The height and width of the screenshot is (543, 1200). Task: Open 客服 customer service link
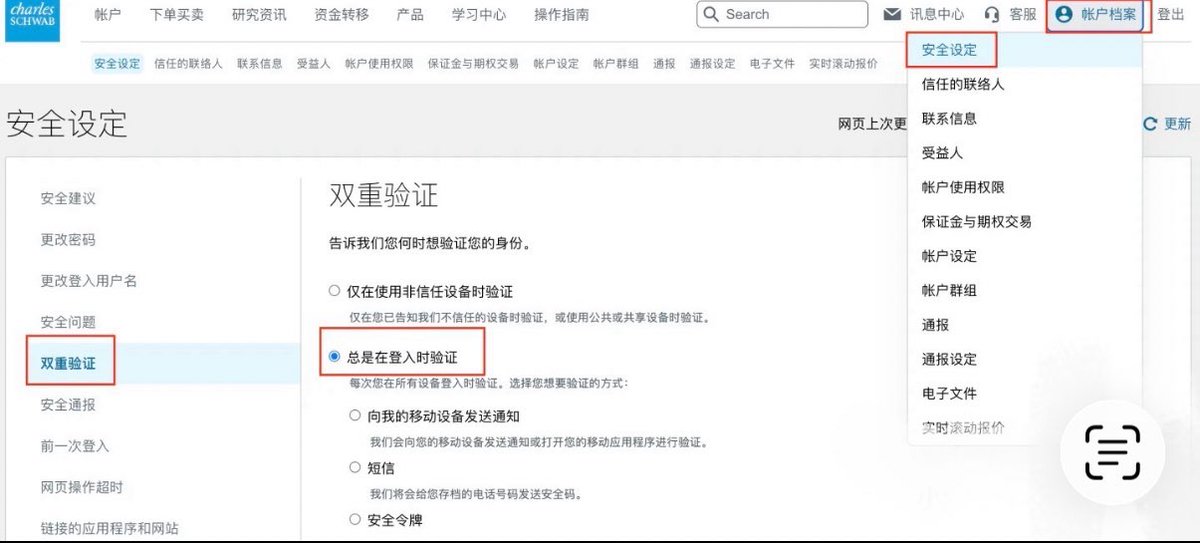click(1023, 15)
